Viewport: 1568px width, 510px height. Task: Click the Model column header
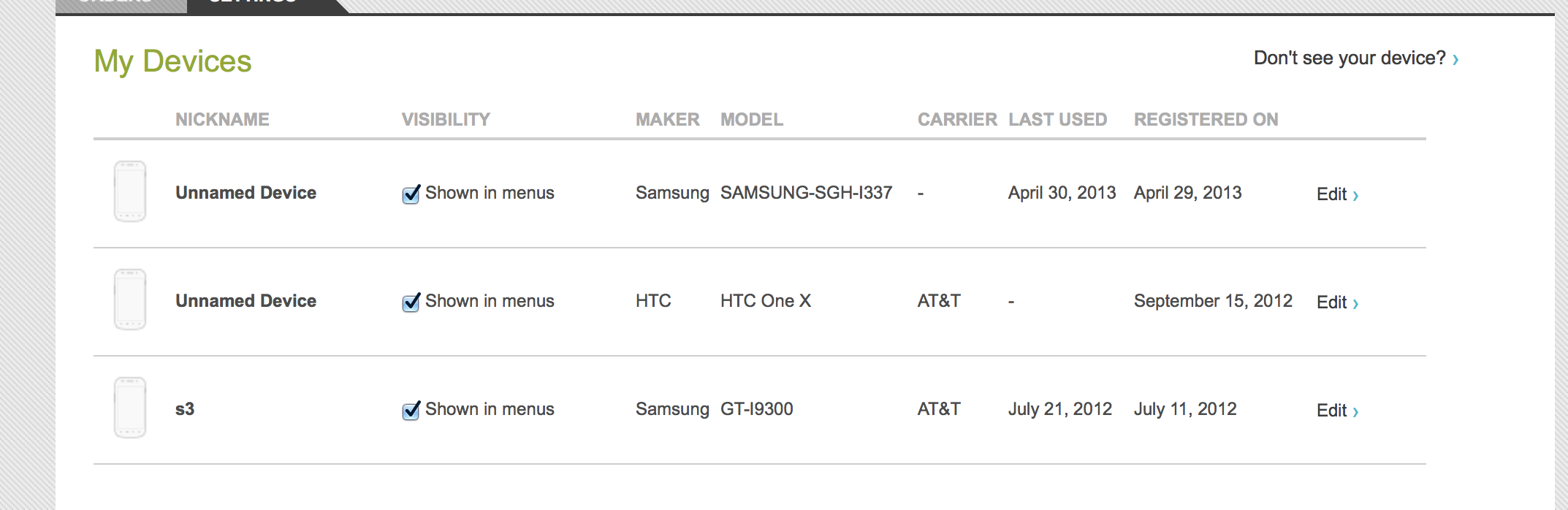coord(752,119)
